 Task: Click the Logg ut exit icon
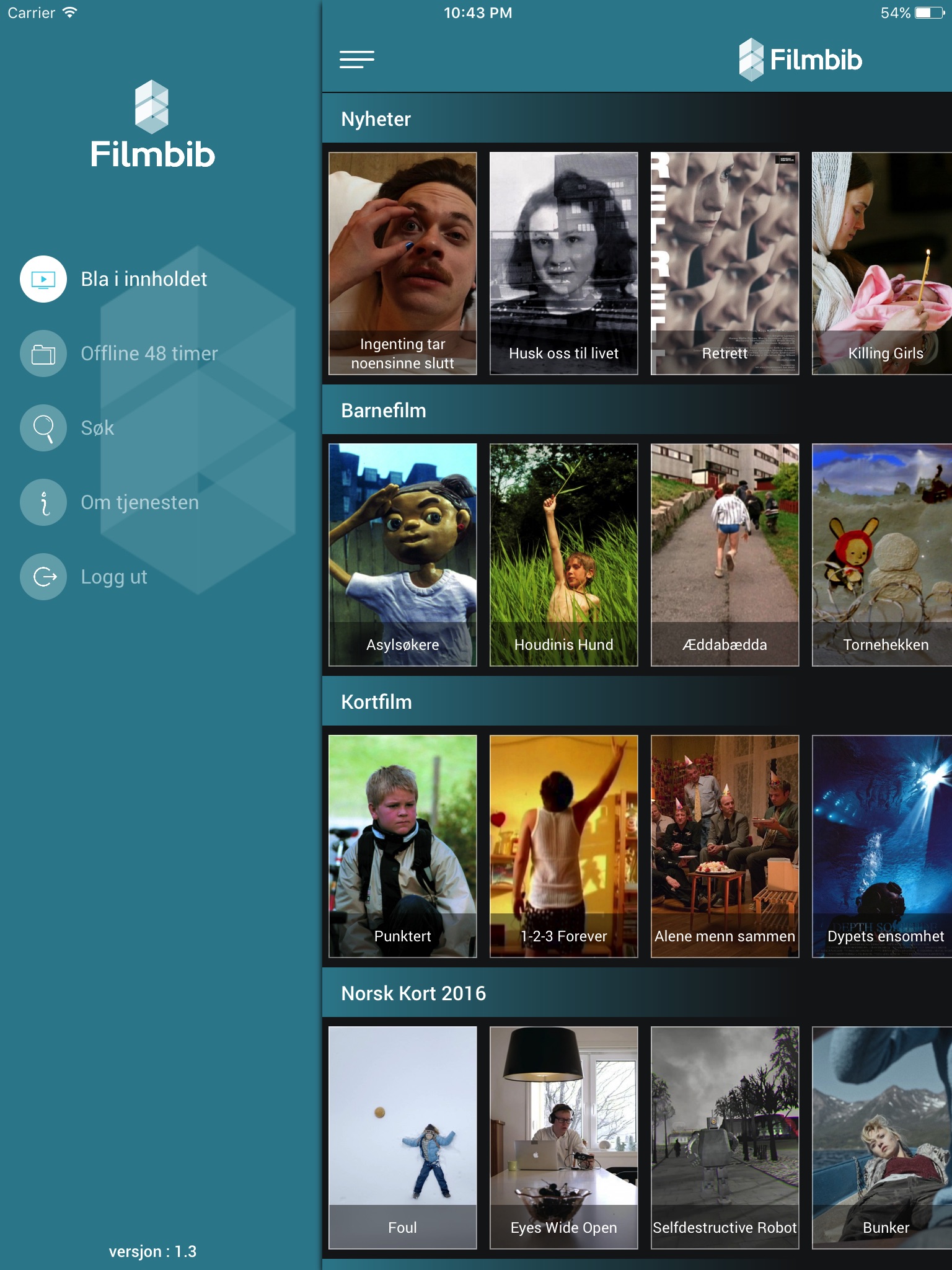point(43,577)
